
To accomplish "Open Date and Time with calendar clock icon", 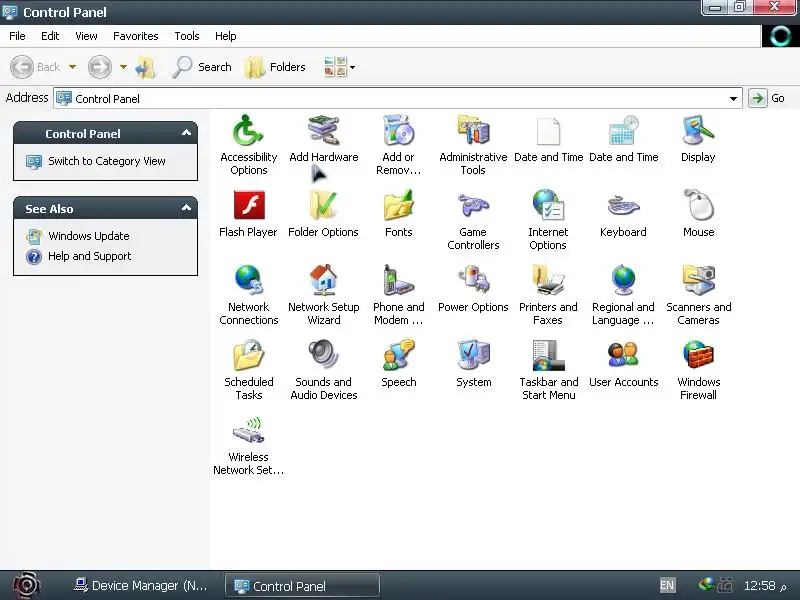I will pyautogui.click(x=623, y=138).
